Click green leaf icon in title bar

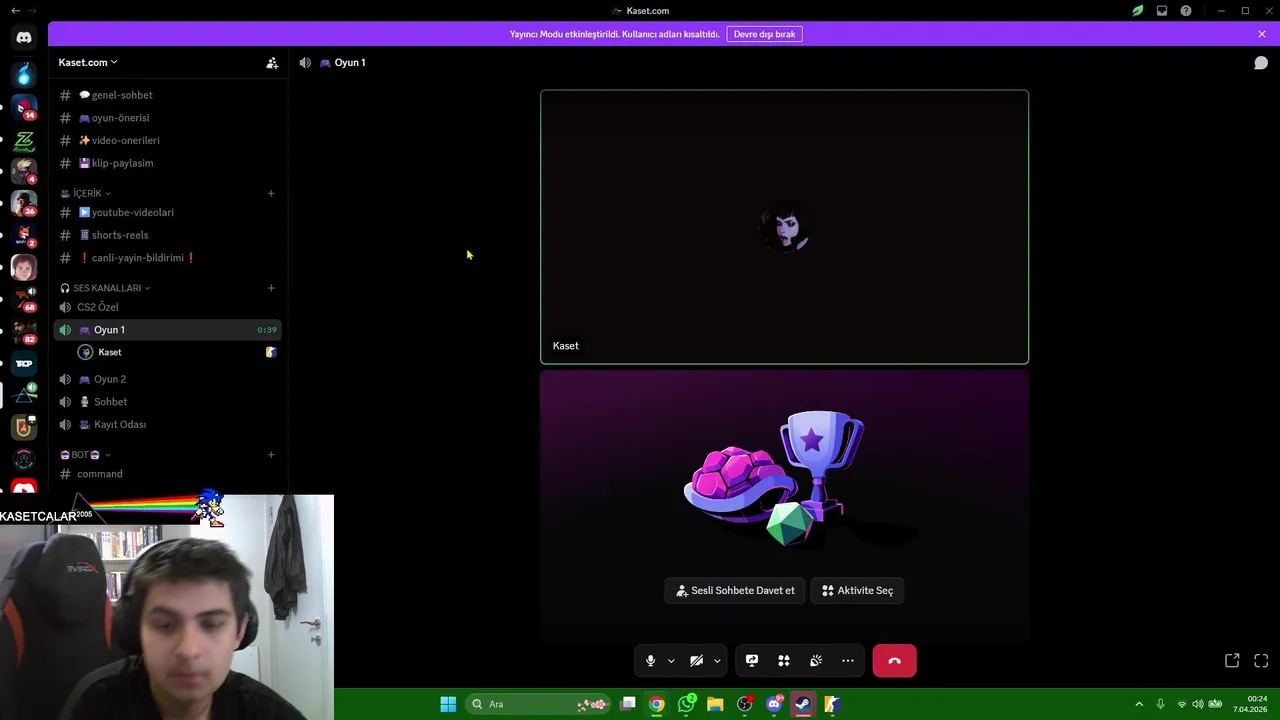pyautogui.click(x=1138, y=11)
